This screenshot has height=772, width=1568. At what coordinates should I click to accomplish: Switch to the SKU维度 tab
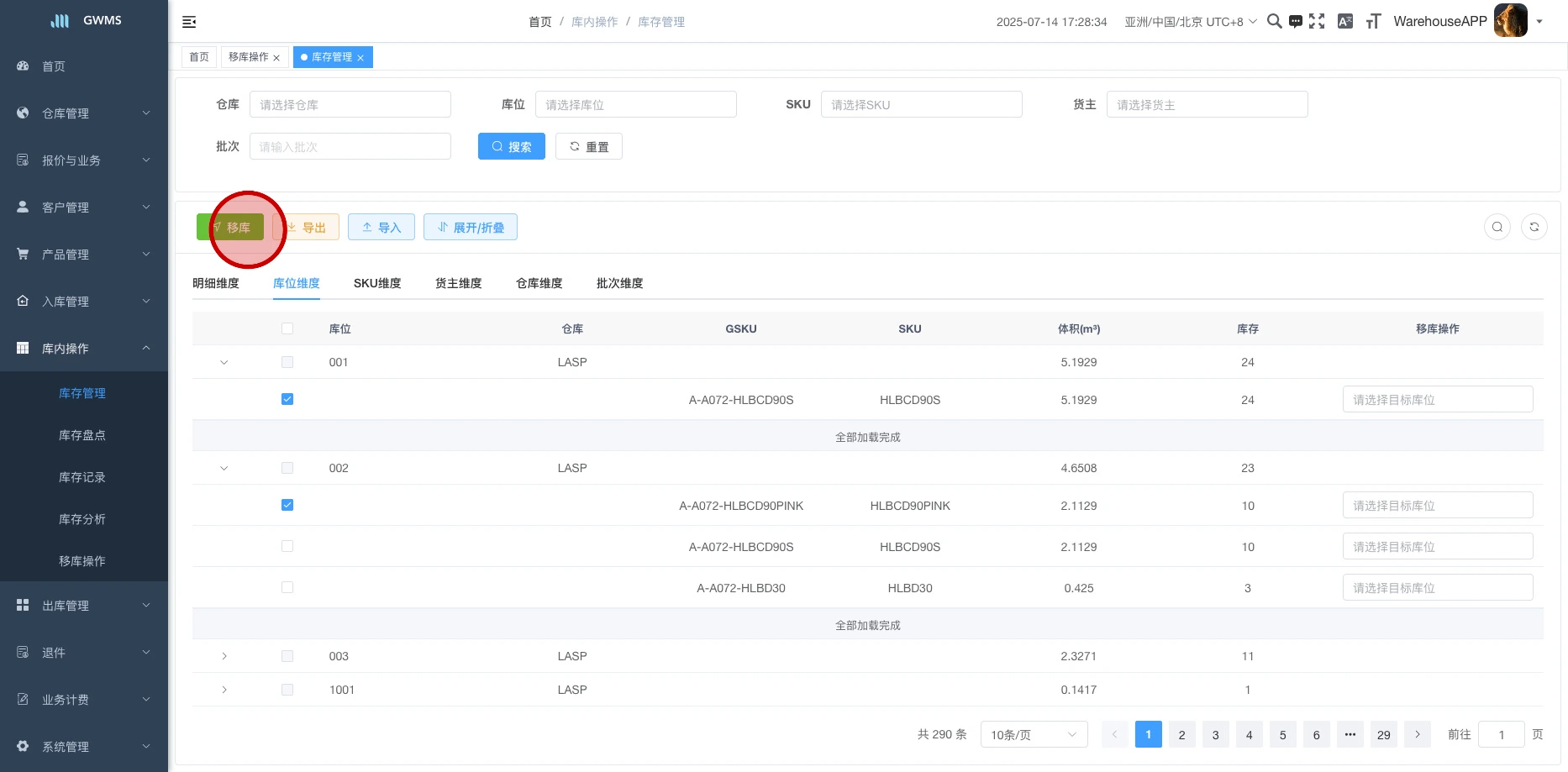(377, 283)
